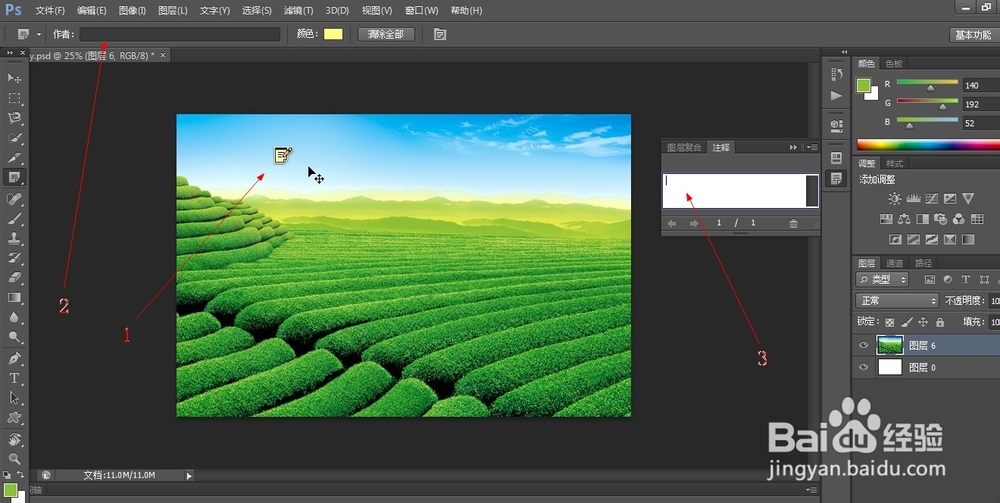
Task: Toggle pixel layer filter
Action: [x=930, y=279]
